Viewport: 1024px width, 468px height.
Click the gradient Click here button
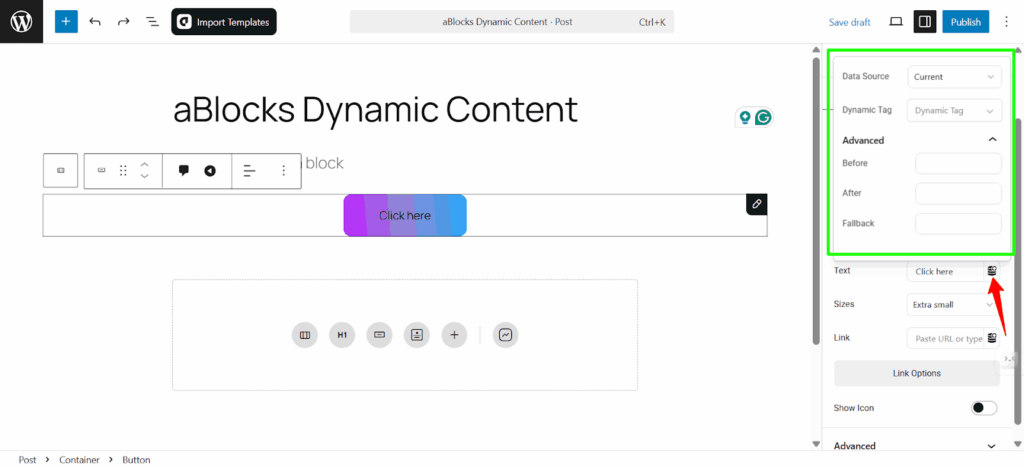(405, 215)
